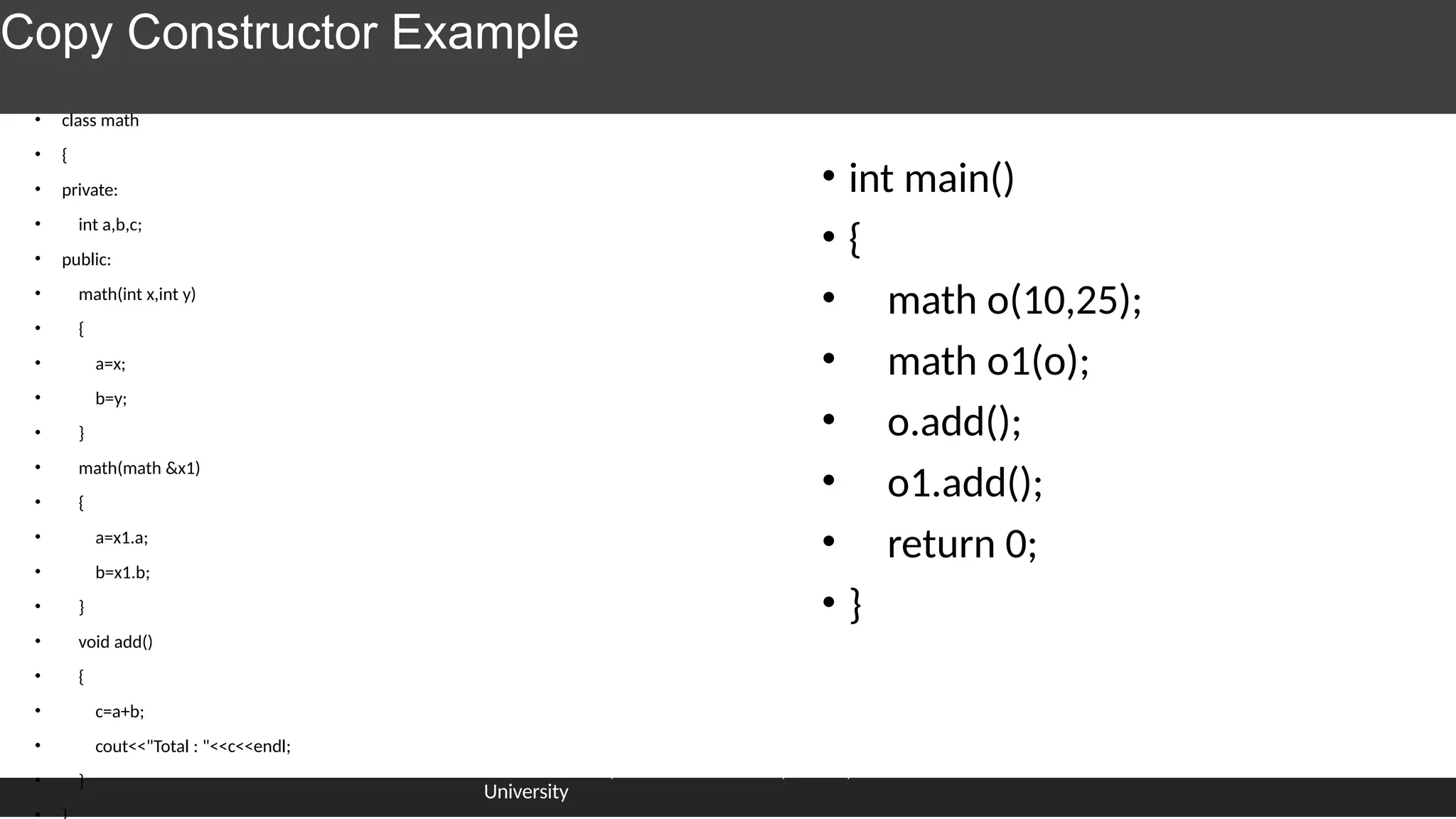This screenshot has height=819, width=1456.
Task: Click the "math(math &x1)" copy constructor line
Action: (139, 469)
